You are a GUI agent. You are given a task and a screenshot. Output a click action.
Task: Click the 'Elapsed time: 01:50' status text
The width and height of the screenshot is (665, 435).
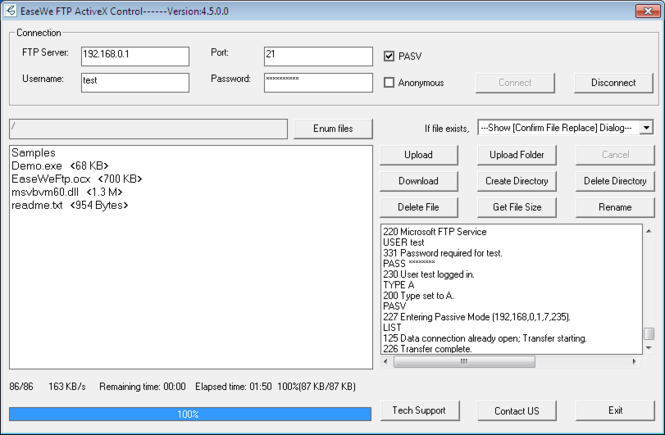point(233,386)
